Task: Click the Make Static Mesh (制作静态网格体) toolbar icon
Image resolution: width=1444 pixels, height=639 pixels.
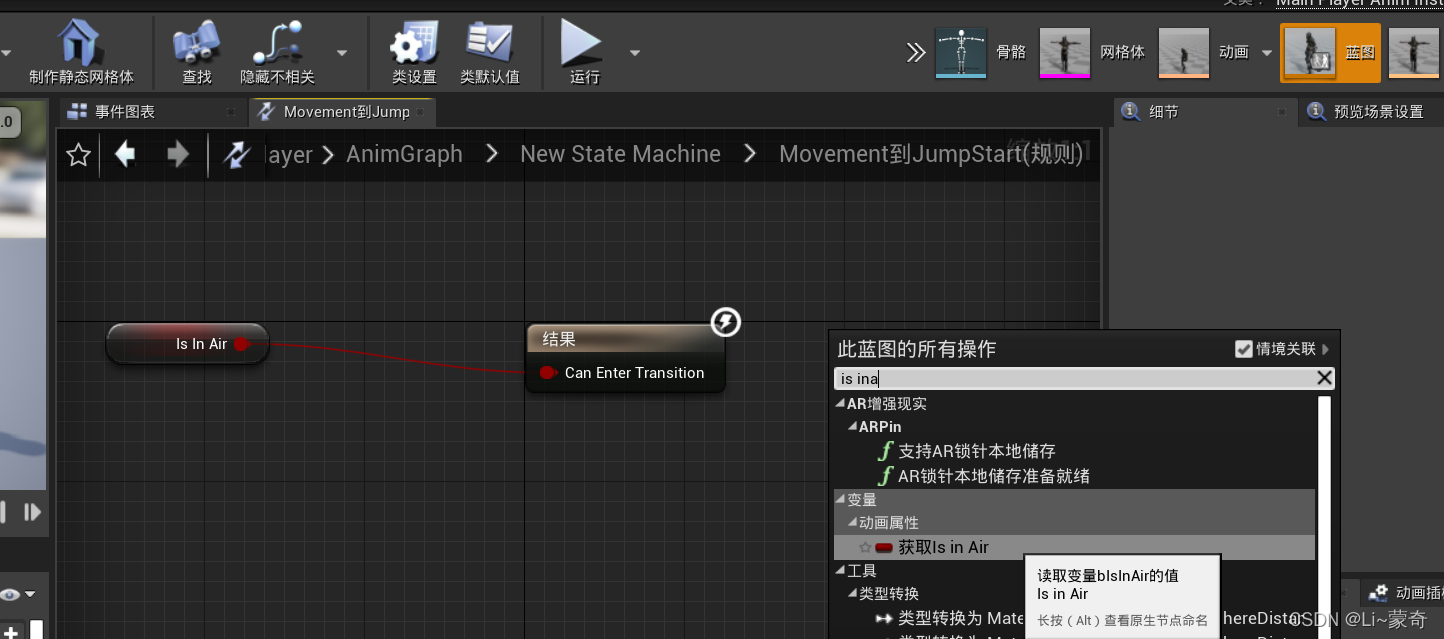Action: pos(81,53)
